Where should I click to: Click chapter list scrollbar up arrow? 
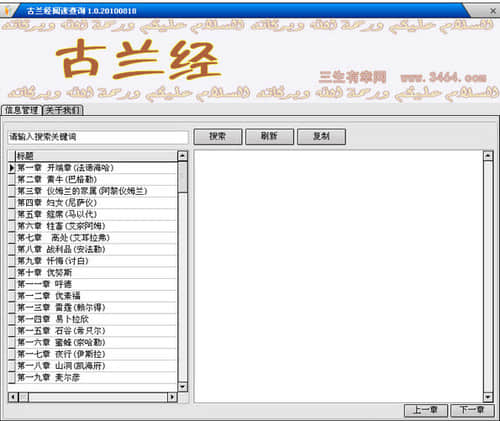tap(183, 156)
